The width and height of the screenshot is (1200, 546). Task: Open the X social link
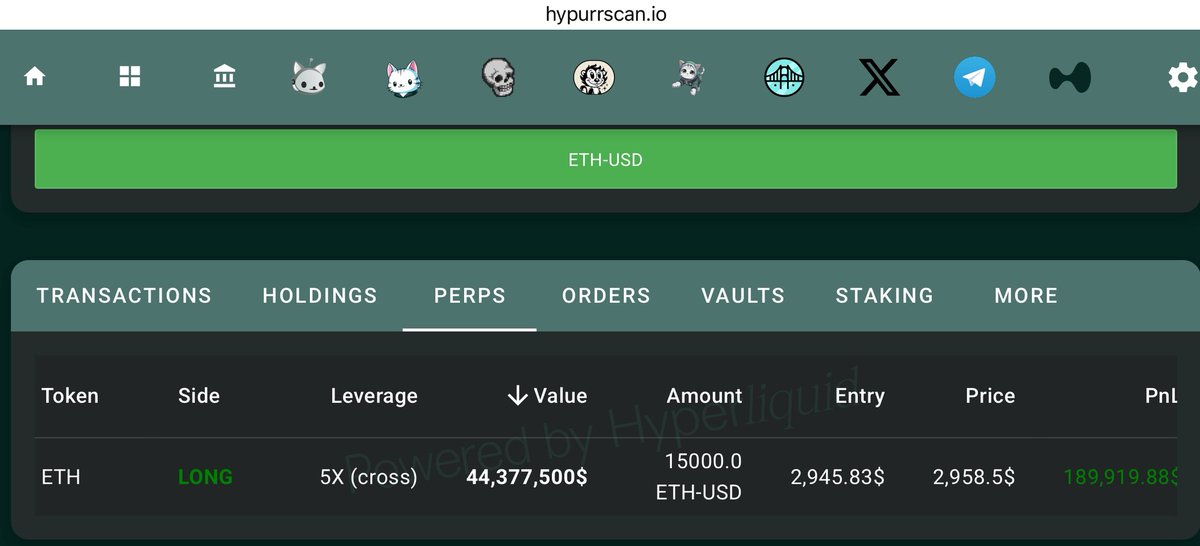[x=879, y=77]
